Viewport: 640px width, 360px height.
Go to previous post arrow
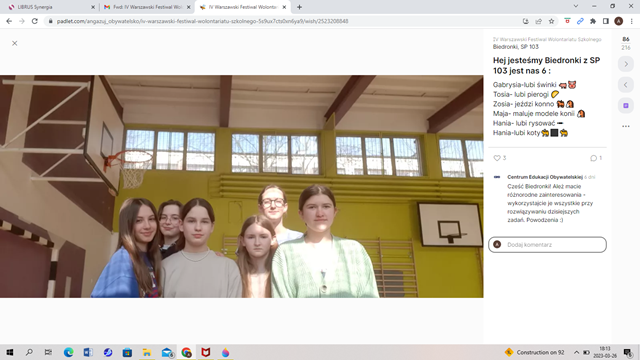click(626, 85)
